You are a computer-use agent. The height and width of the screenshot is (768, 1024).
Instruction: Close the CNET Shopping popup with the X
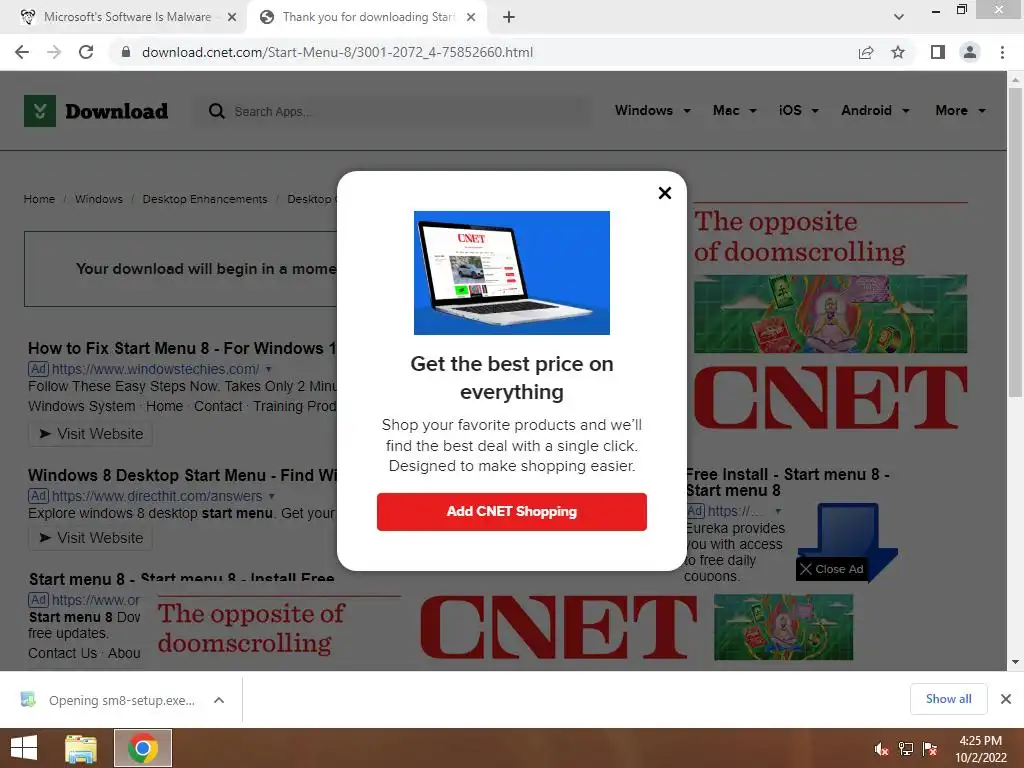(665, 193)
